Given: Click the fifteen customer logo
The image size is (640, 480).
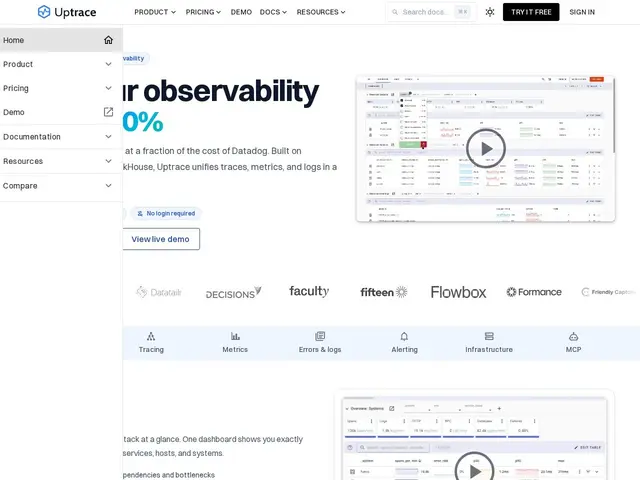Looking at the screenshot, I should 384,292.
